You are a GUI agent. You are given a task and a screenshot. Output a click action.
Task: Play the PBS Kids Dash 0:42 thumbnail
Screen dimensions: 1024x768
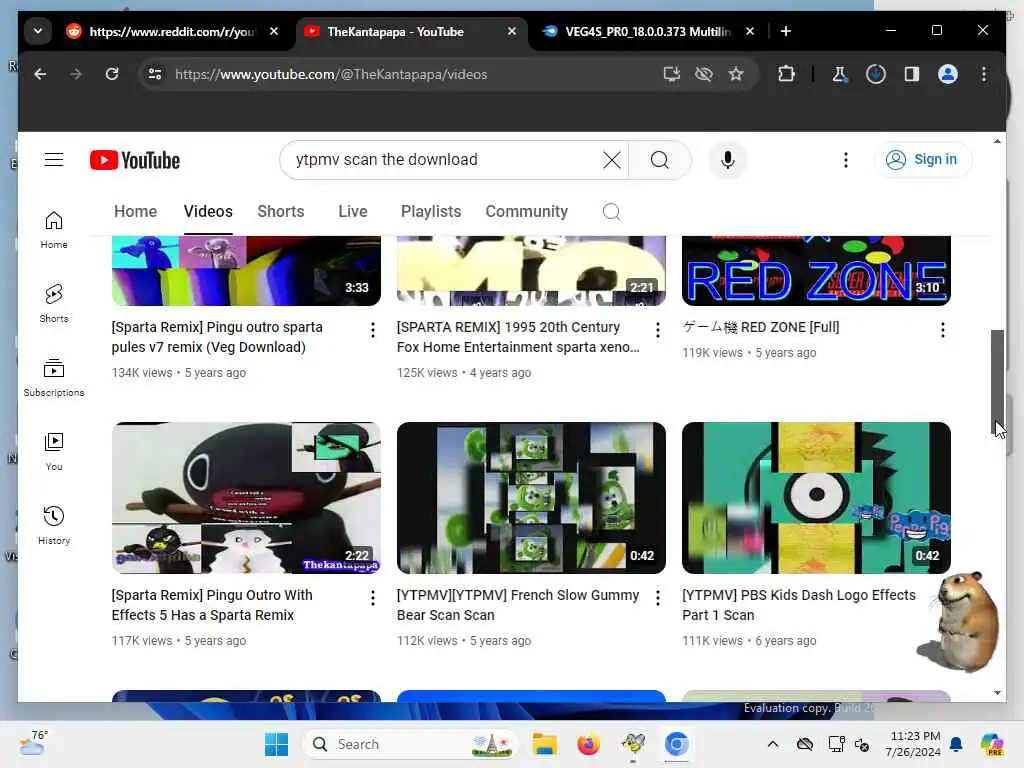(816, 498)
